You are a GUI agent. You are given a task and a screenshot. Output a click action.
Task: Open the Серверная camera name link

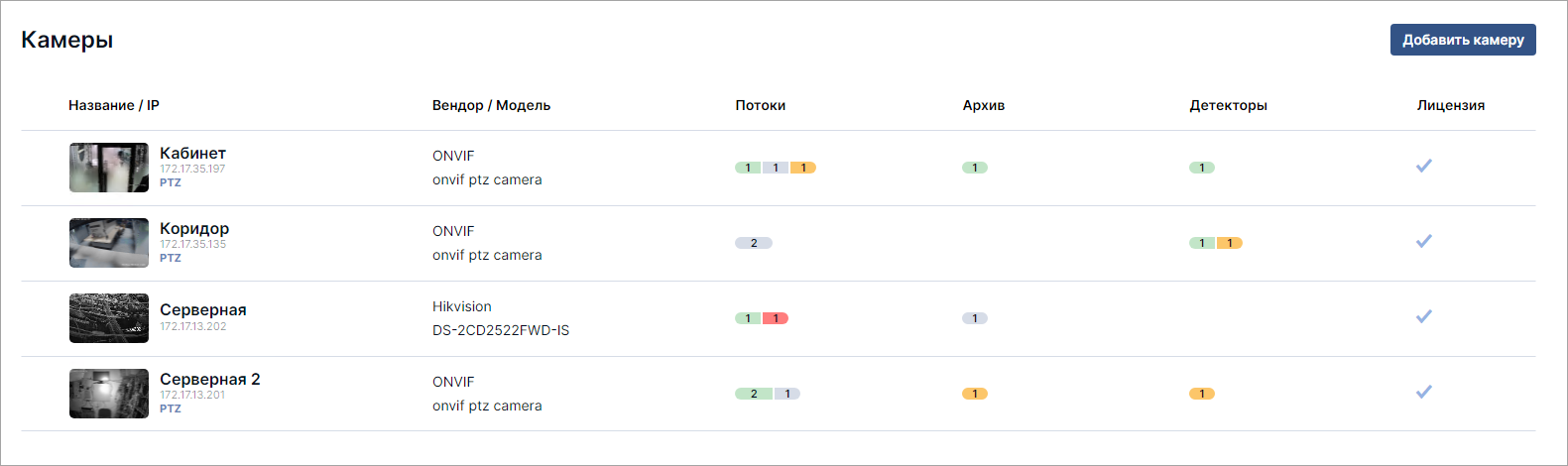[203, 309]
